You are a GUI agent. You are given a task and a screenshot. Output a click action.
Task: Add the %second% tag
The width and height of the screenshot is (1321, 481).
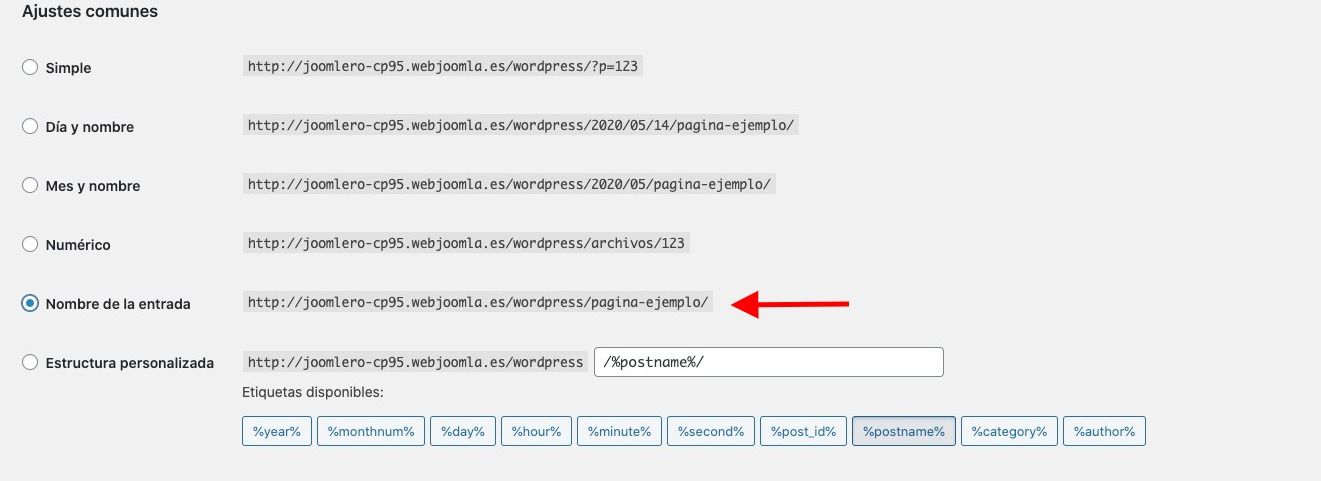[711, 431]
